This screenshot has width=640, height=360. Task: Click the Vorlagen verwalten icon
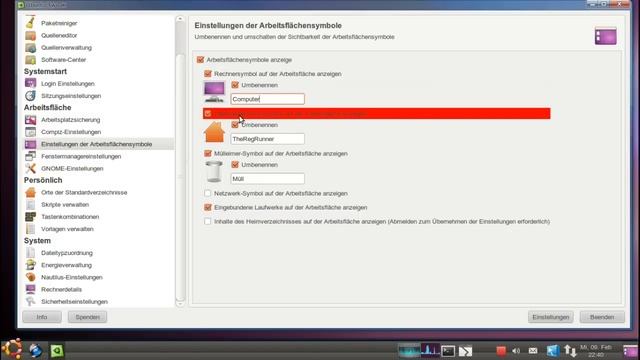coord(30,229)
